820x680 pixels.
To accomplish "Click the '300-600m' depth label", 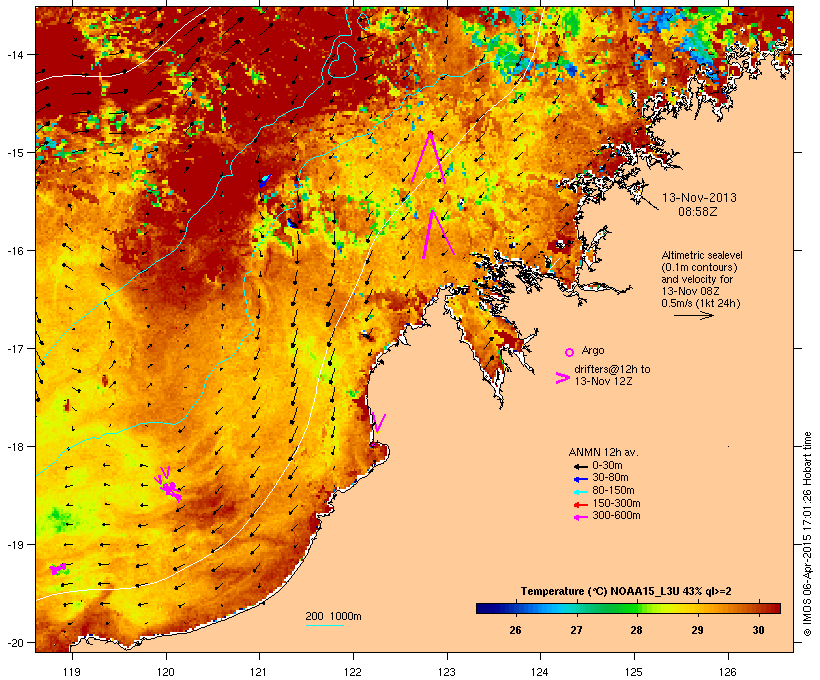I will point(616,516).
